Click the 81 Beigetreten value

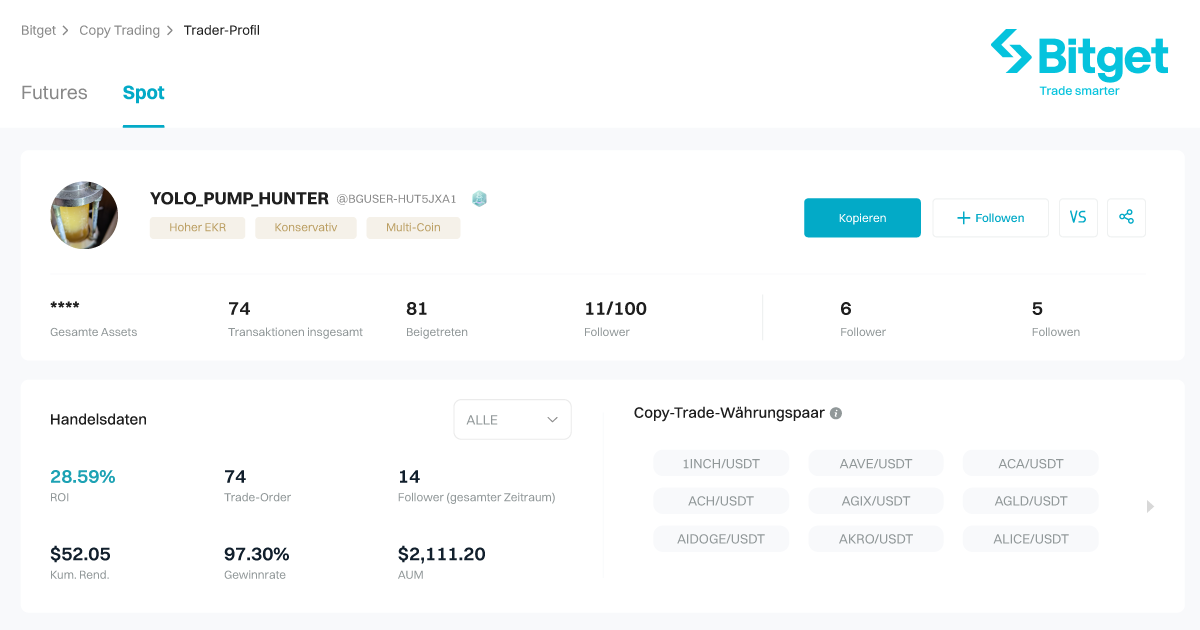(x=416, y=309)
